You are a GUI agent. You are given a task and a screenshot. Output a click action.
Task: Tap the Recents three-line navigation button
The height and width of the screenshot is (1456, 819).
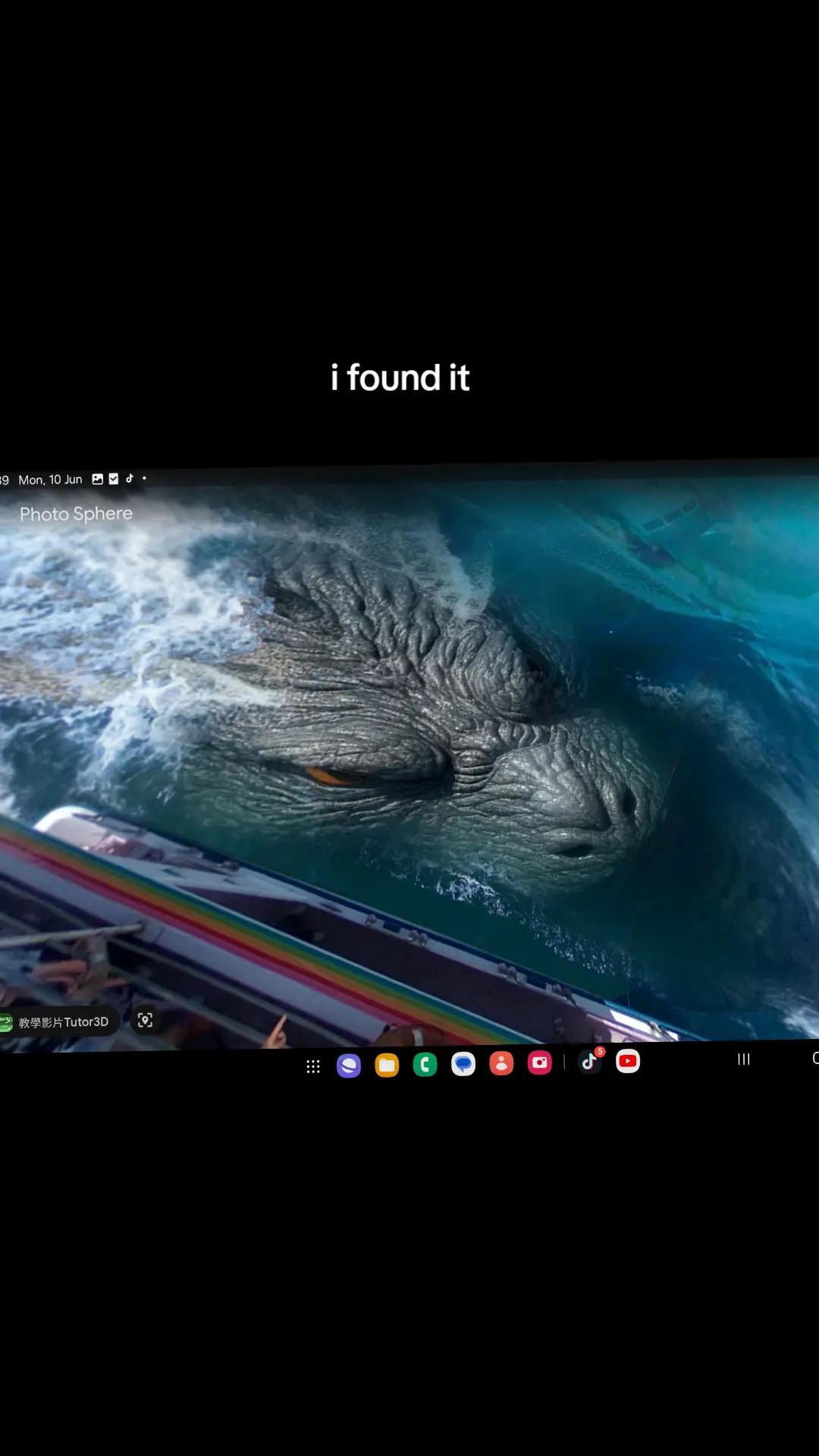pyautogui.click(x=744, y=1059)
